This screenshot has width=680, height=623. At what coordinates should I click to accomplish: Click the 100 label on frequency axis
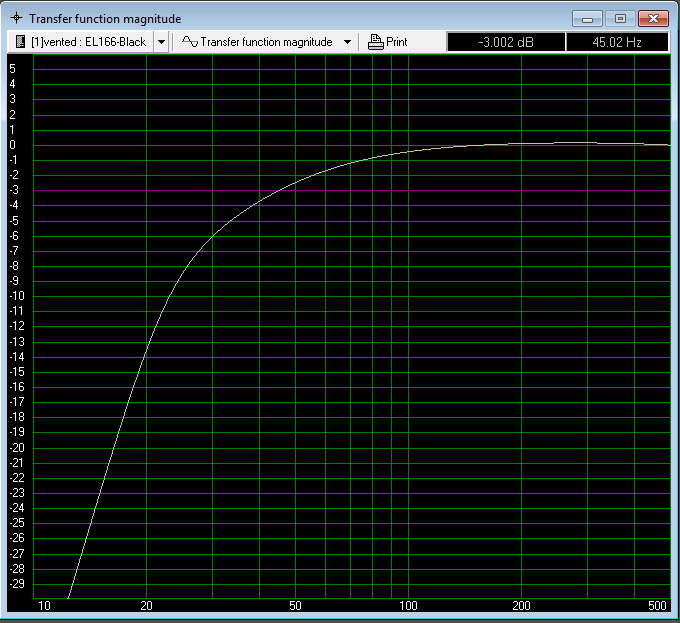(408, 606)
